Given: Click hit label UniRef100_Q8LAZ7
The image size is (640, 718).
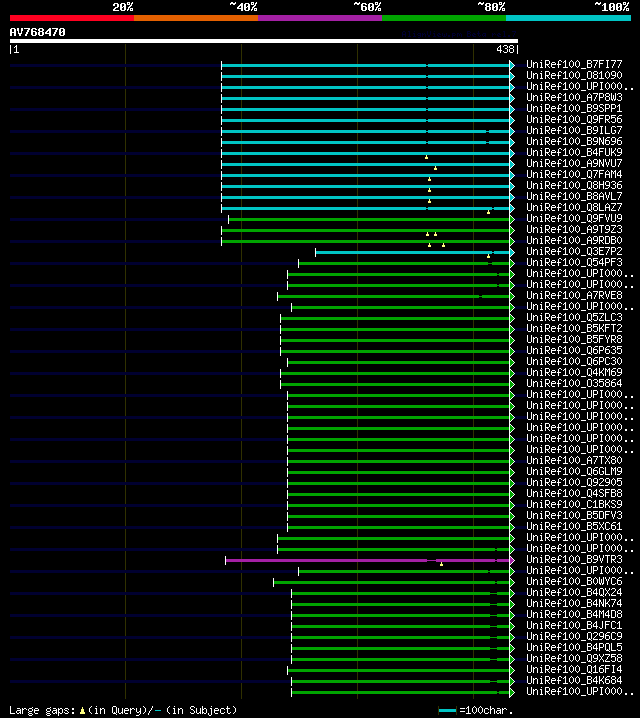Looking at the screenshot, I should 574,207.
